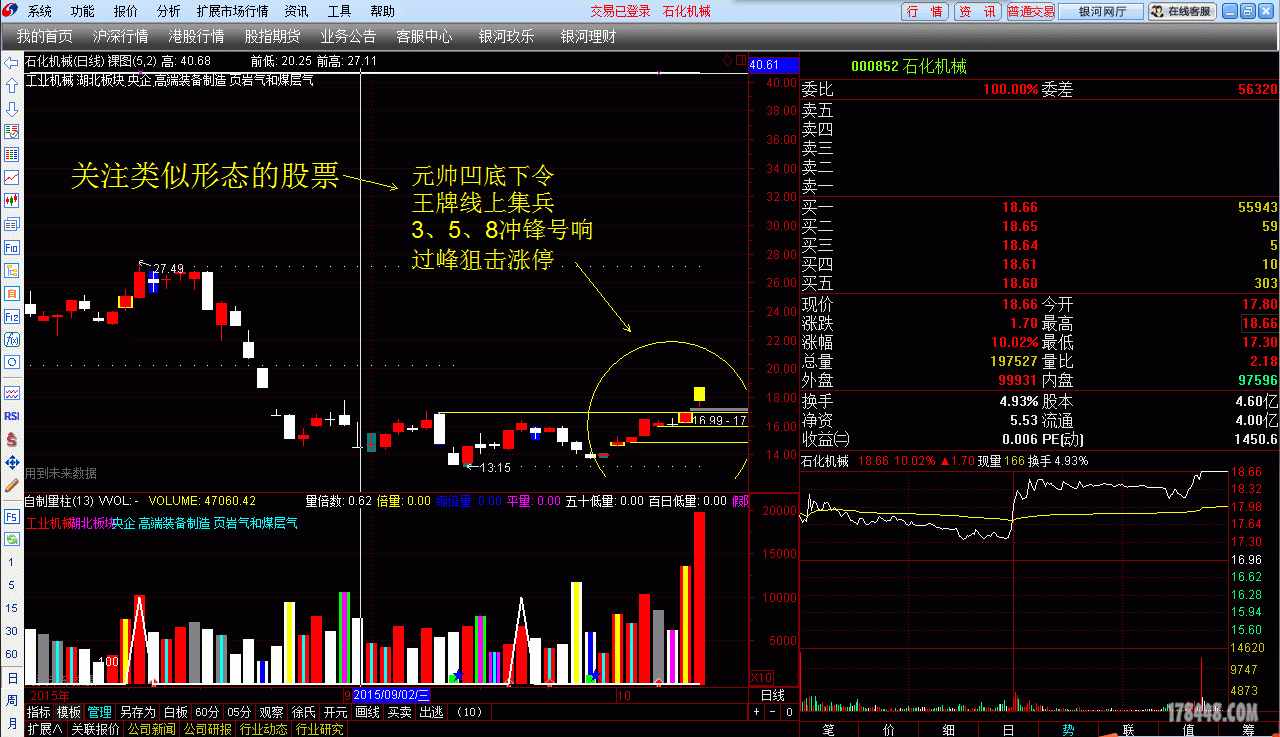Open the 公司新闻 tab
Screen dimensions: 1280x737
click(153, 729)
